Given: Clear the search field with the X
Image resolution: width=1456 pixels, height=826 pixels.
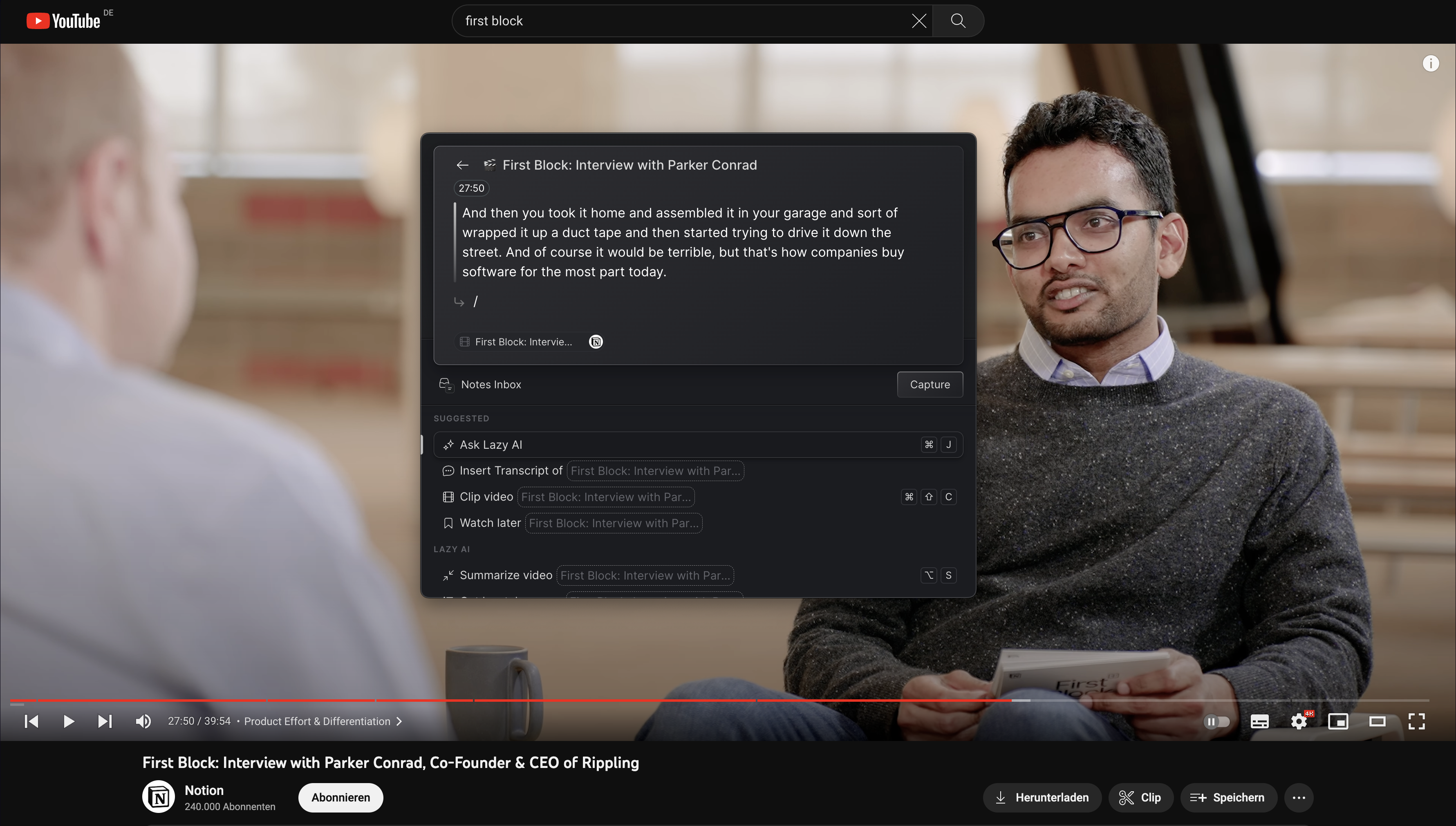Looking at the screenshot, I should coord(918,21).
